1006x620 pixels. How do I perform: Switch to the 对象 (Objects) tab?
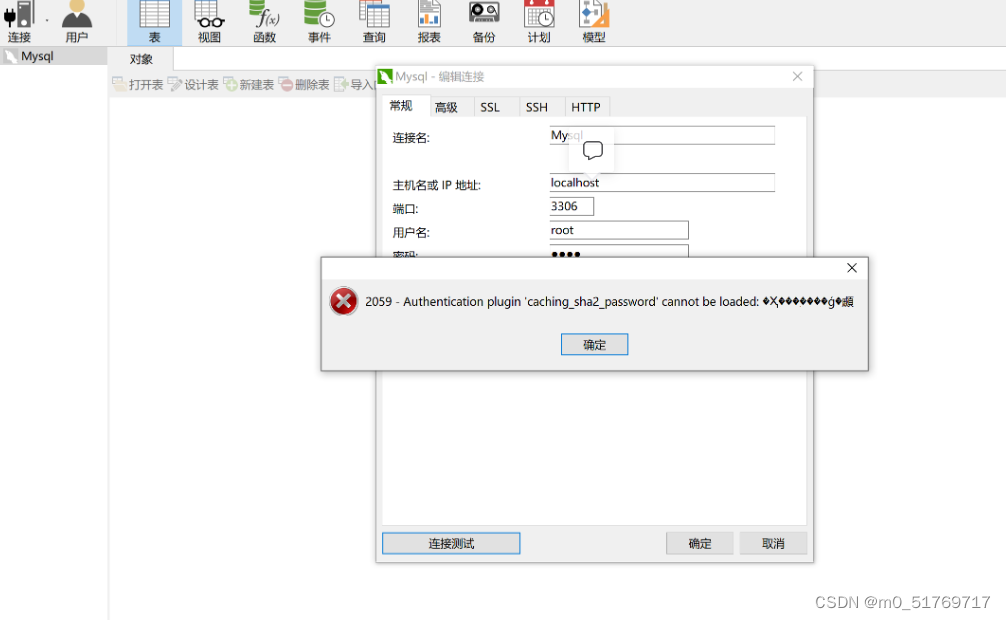point(141,59)
